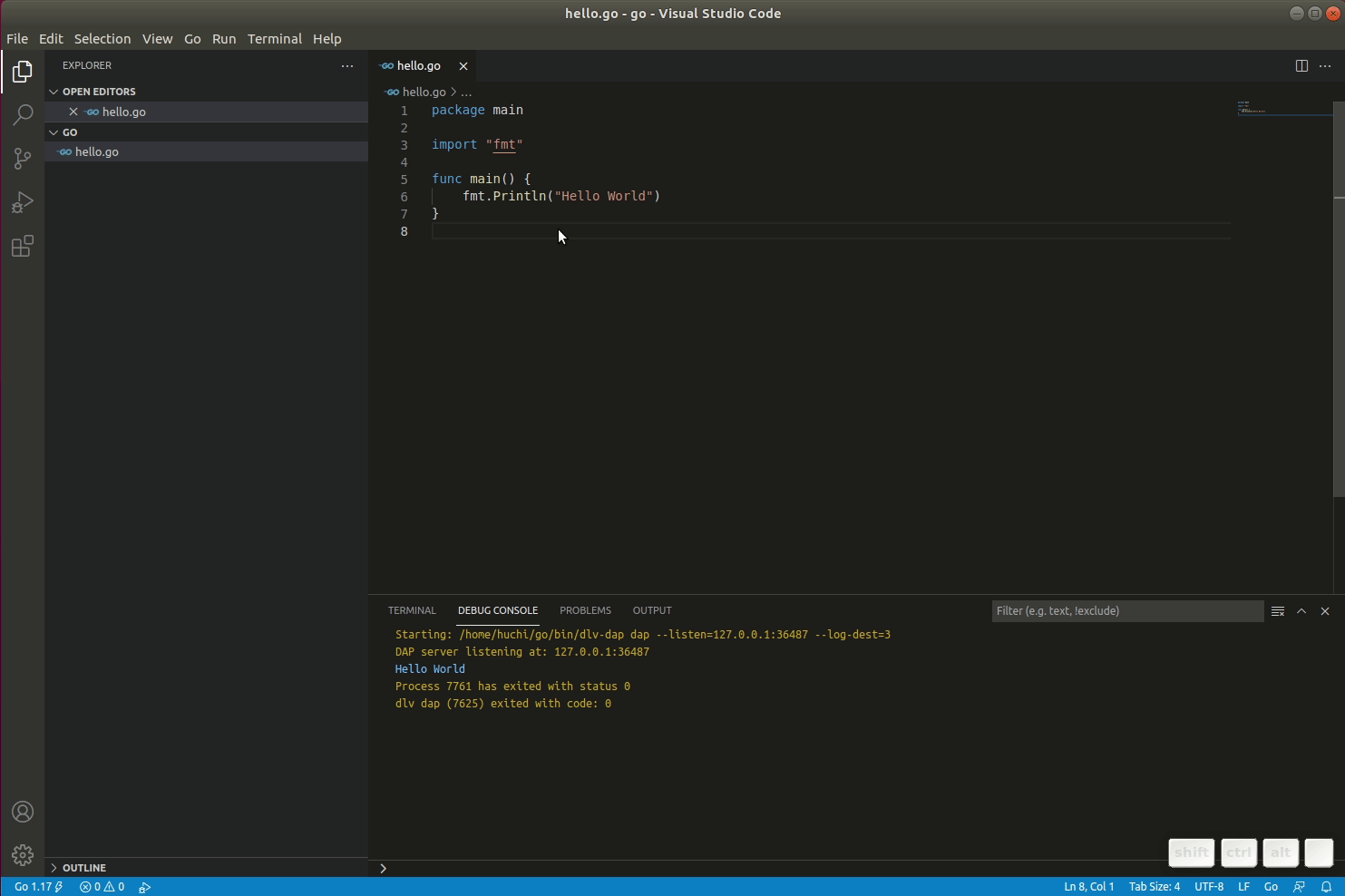Screen dimensions: 1345x896
Task: Expand the Outline section
Action: [x=207, y=868]
